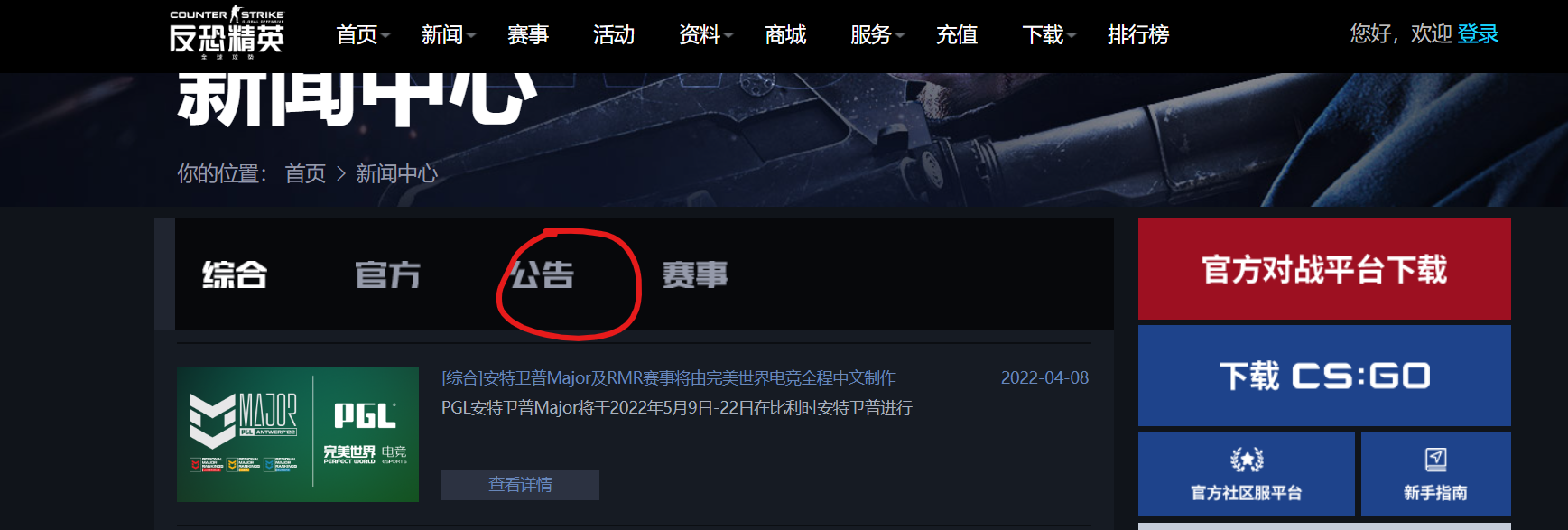Click the Counter-Strike 反恐精英 logo
1568x530 pixels.
click(x=227, y=33)
